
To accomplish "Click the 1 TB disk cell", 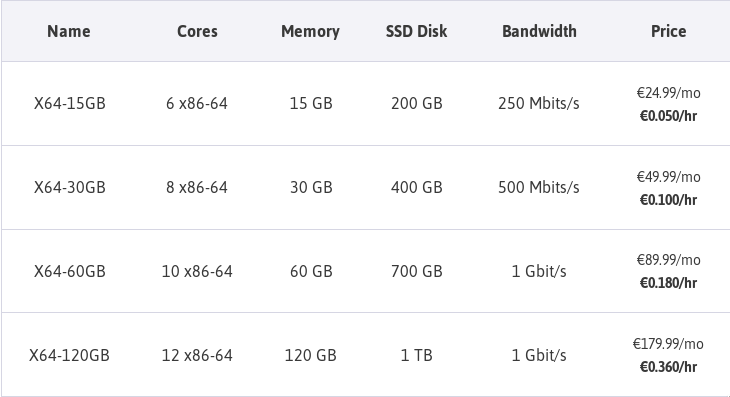I will click(416, 356).
